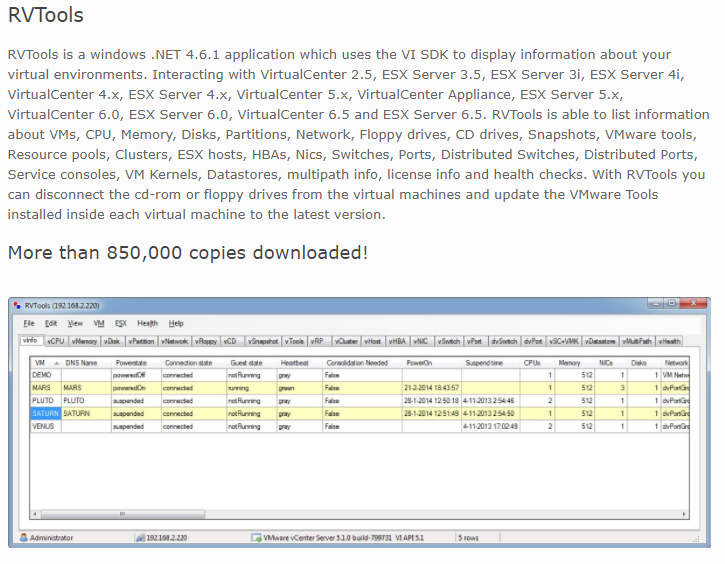This screenshot has height=564, width=725.
Task: Sort by the DNS Name column header
Action: pyautogui.click(x=86, y=363)
